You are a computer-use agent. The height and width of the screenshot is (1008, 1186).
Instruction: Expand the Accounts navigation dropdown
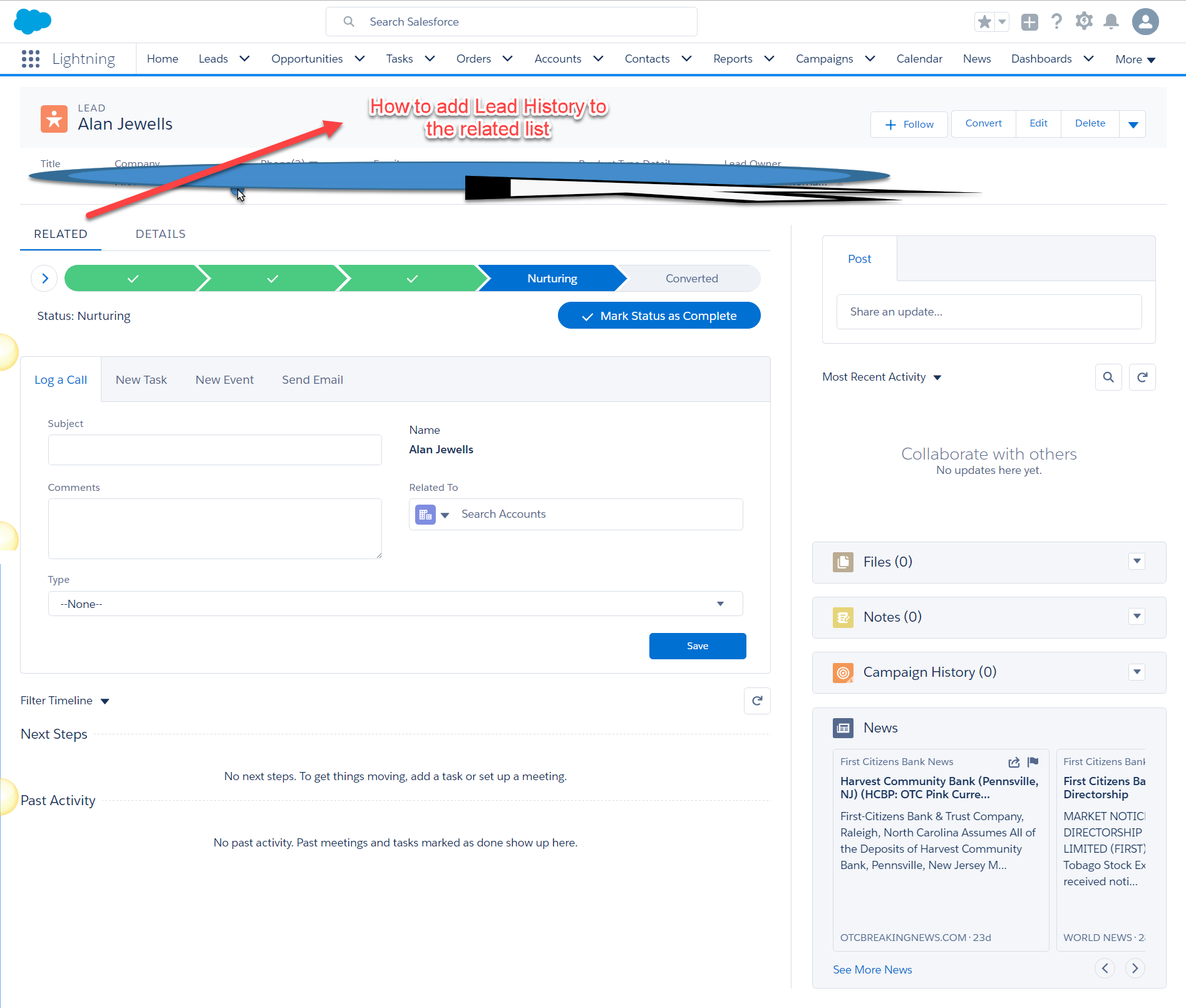[x=598, y=59]
